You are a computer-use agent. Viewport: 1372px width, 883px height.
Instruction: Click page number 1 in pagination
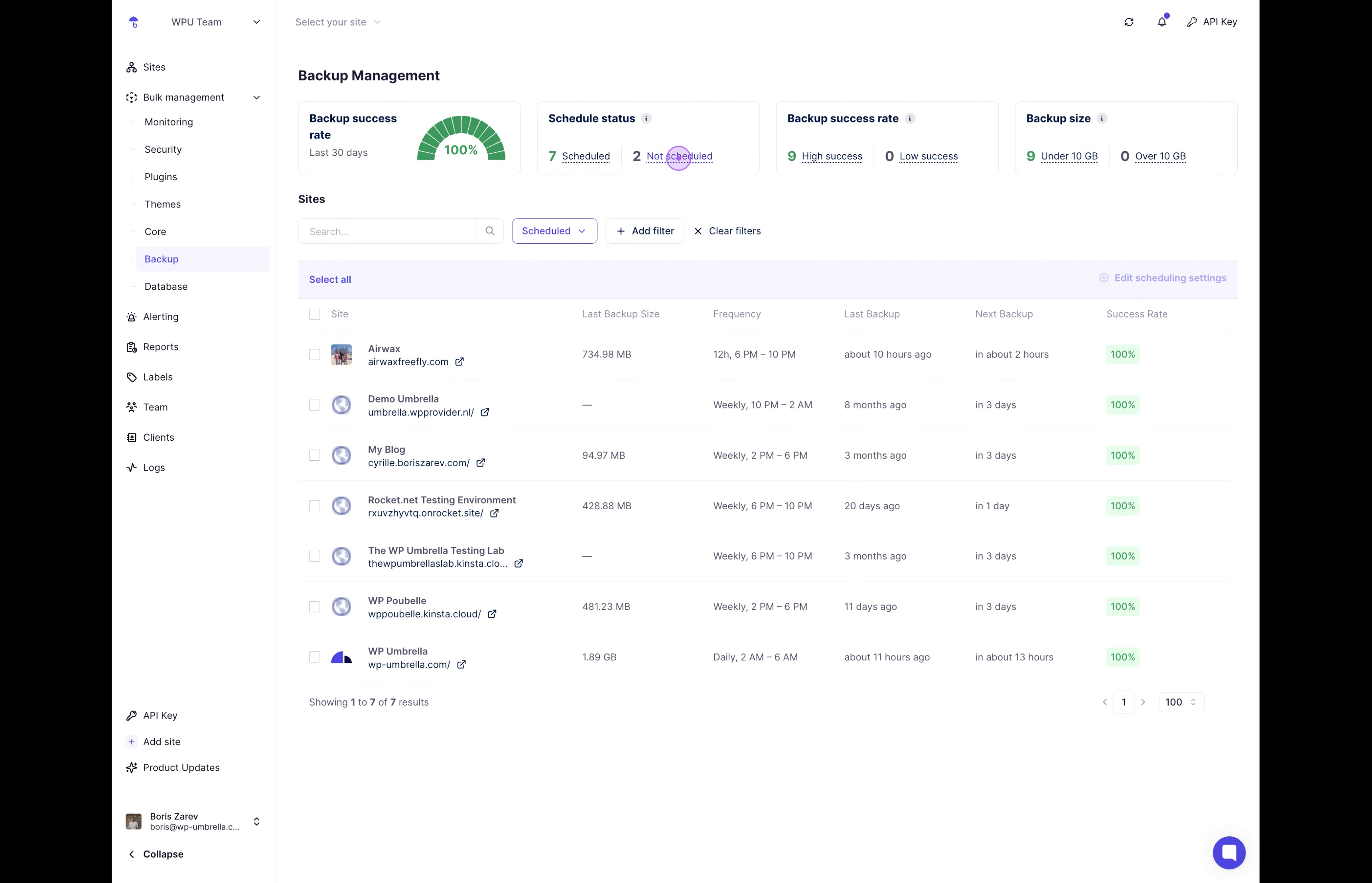(x=1124, y=702)
